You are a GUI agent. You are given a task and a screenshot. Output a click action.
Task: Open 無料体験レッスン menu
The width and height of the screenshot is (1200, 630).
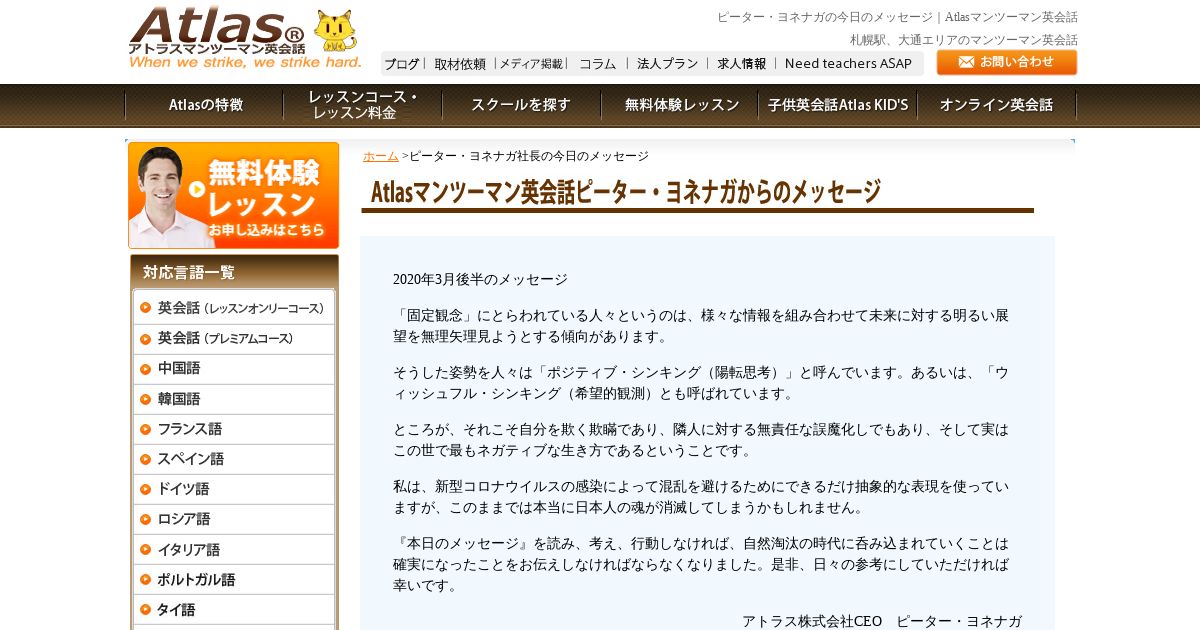pyautogui.click(x=680, y=105)
